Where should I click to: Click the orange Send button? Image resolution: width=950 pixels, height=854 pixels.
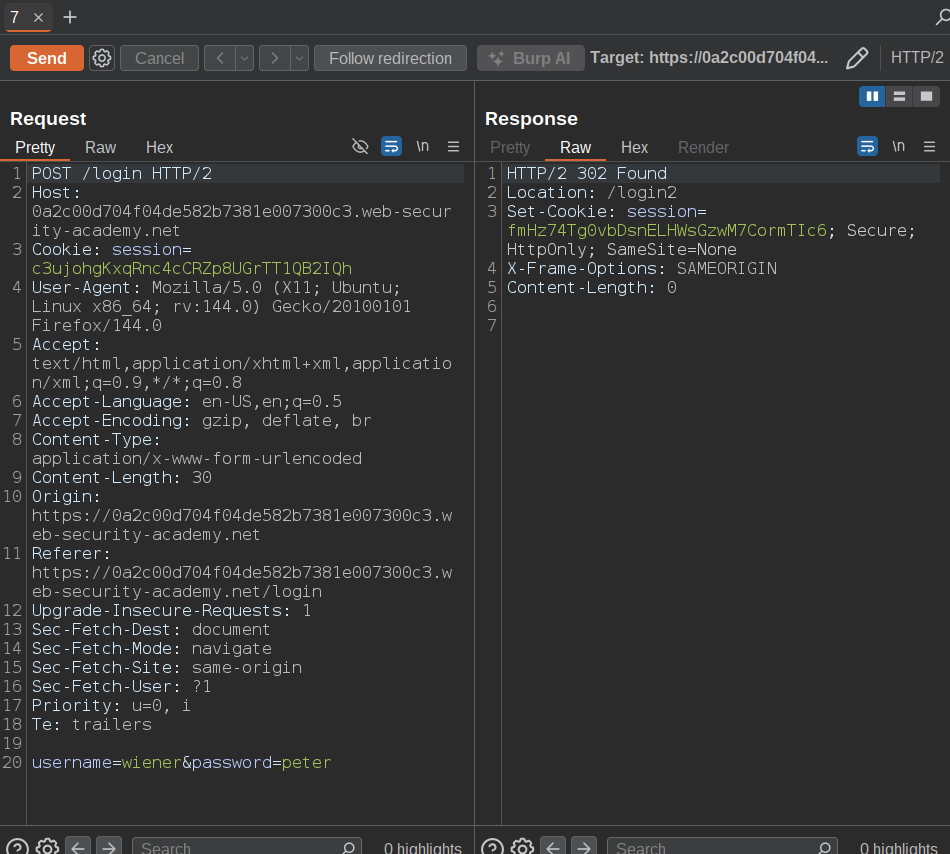point(47,58)
